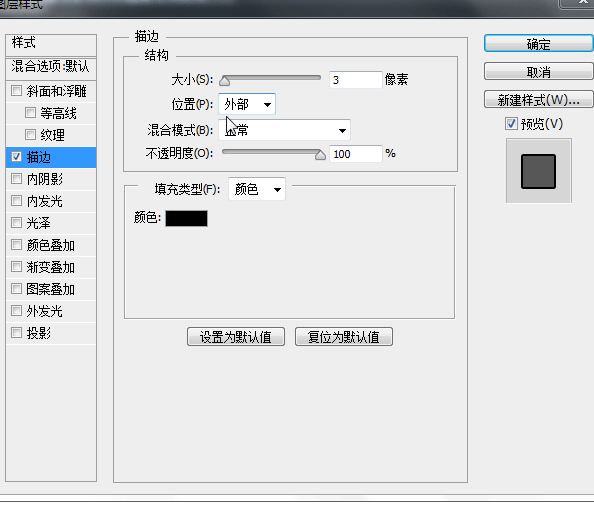Enable the 内发光 checkbox
The width and height of the screenshot is (594, 516).
pos(16,200)
